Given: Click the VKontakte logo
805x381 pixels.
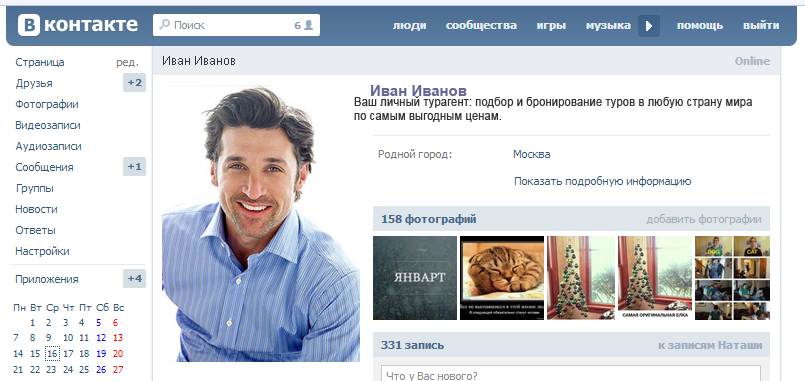Looking at the screenshot, I should point(78,25).
